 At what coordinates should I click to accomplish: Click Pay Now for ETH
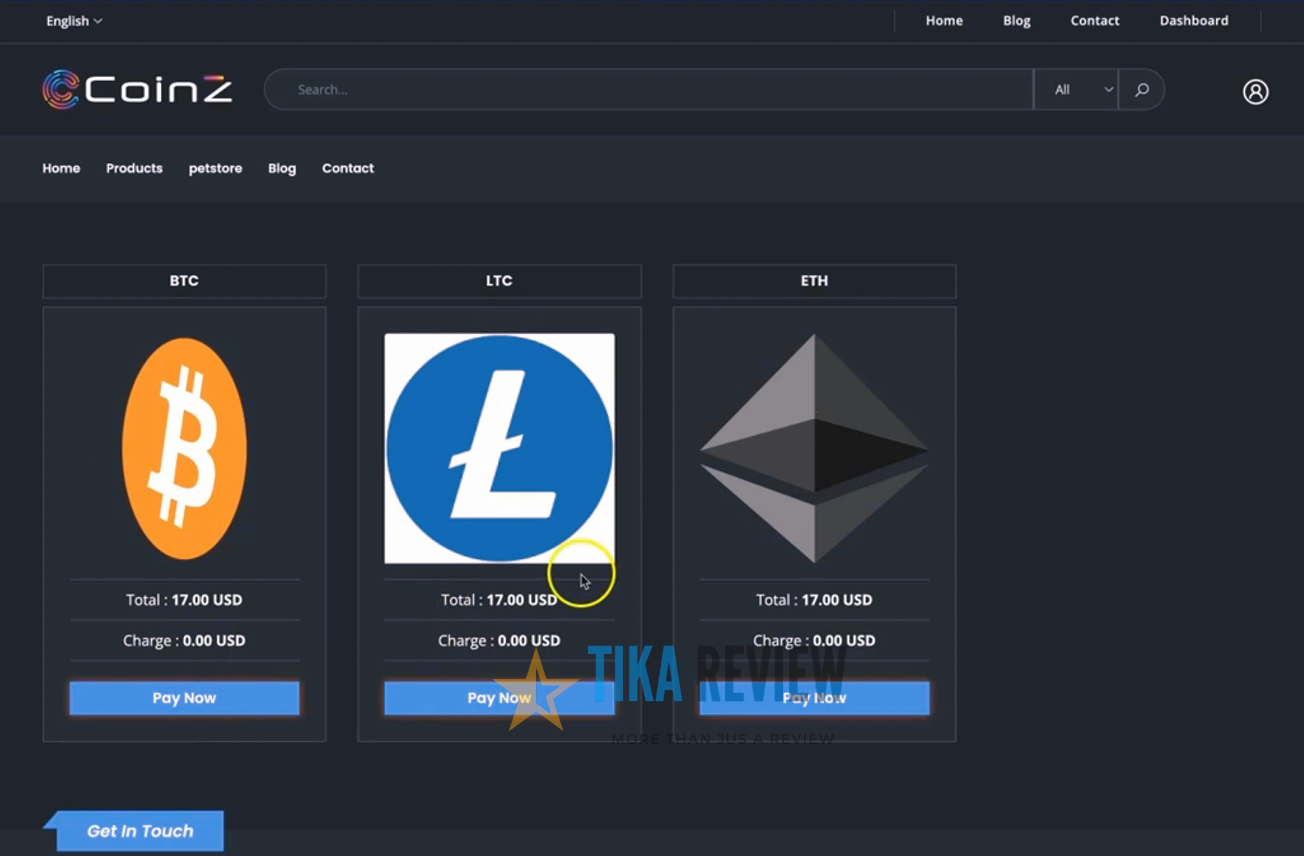tap(813, 697)
